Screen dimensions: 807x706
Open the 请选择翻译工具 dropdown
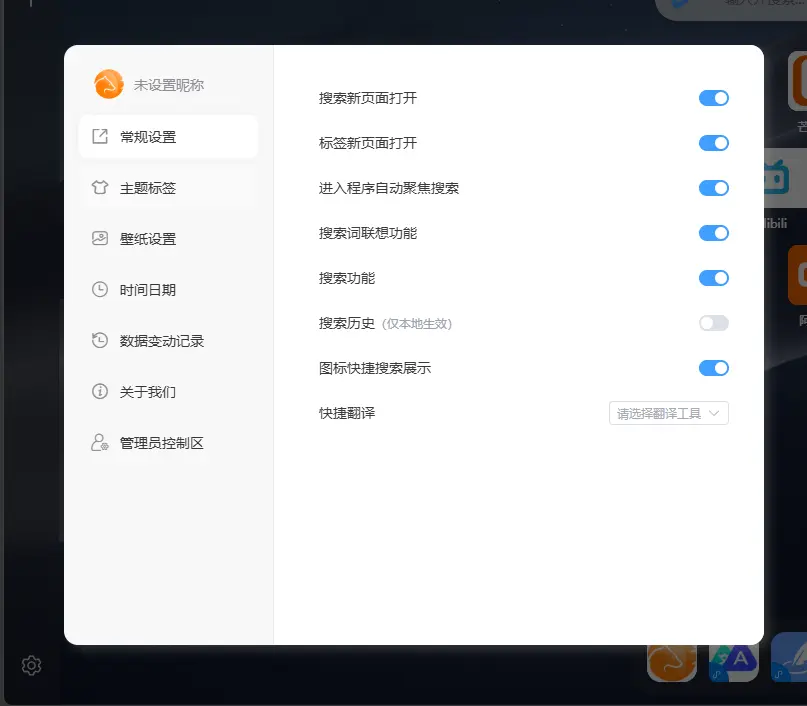pyautogui.click(x=669, y=413)
